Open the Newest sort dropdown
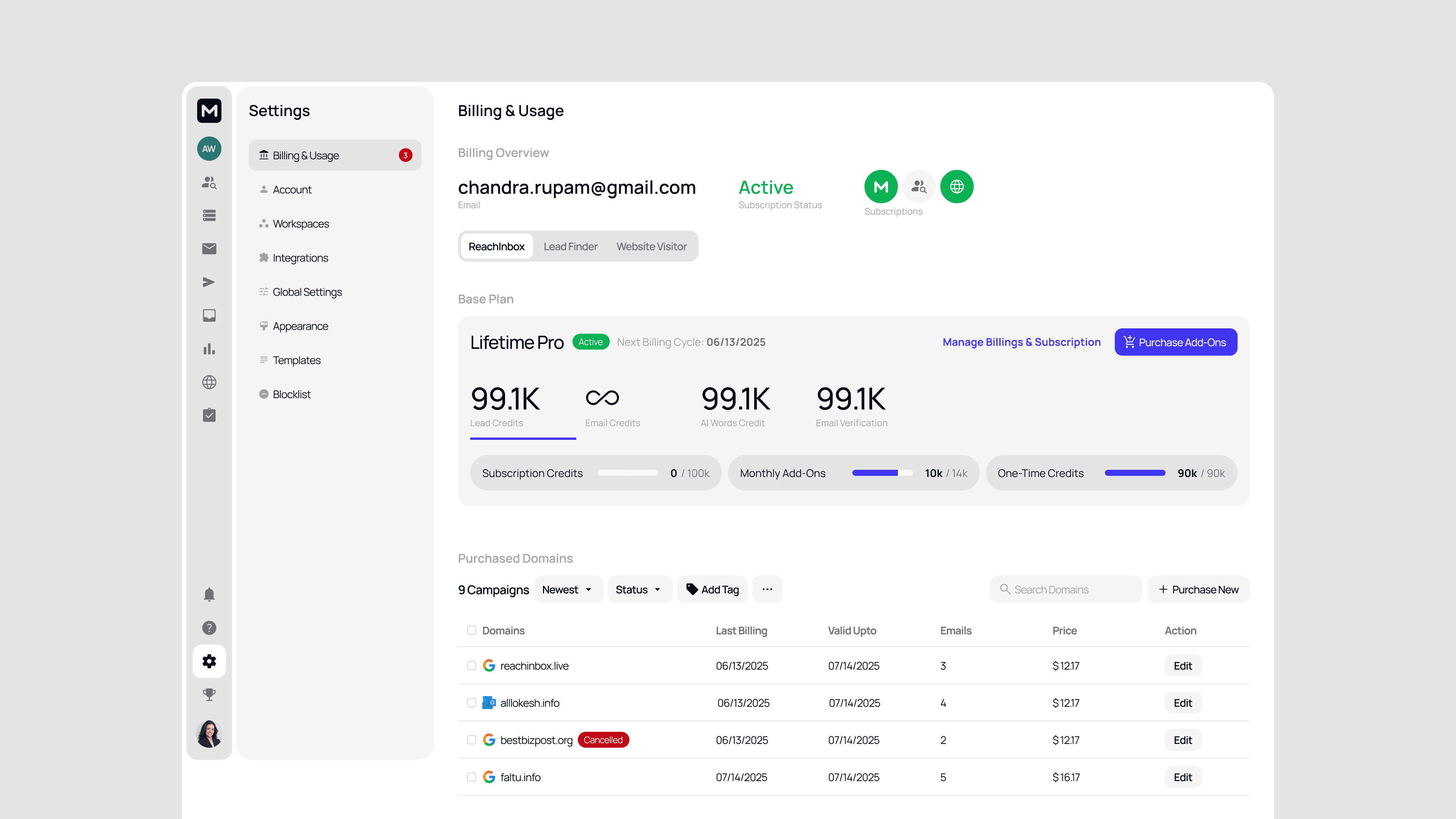 click(568, 590)
